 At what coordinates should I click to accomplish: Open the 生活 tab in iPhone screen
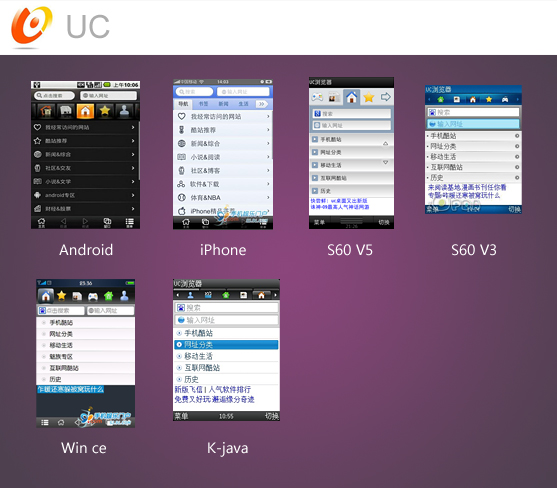point(243,104)
